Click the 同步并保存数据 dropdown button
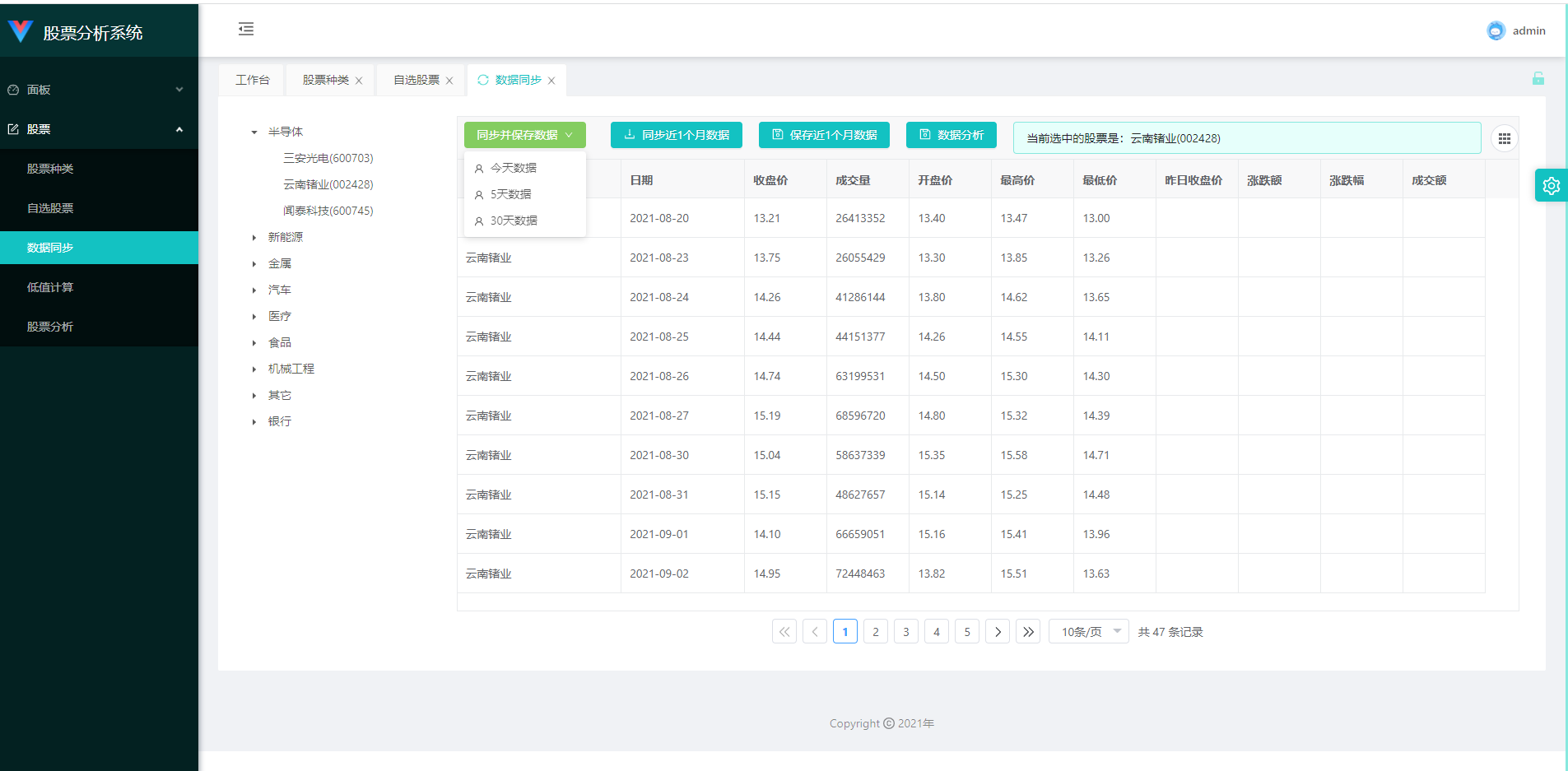 [x=525, y=135]
